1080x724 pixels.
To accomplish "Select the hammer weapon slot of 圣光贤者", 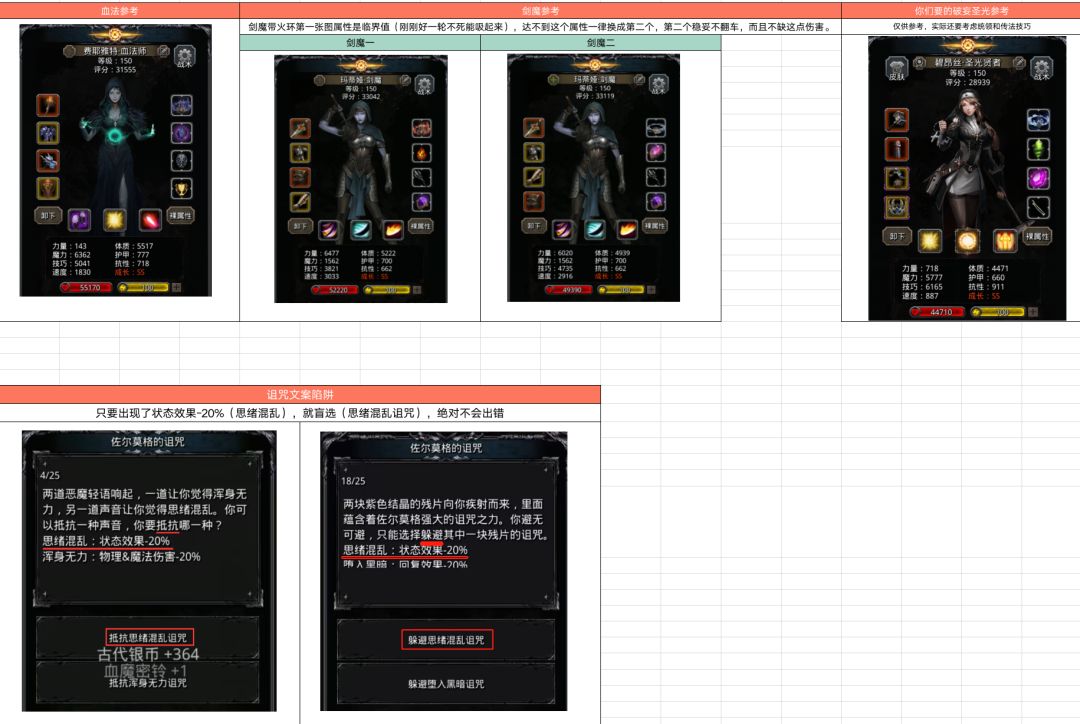I will point(896,120).
